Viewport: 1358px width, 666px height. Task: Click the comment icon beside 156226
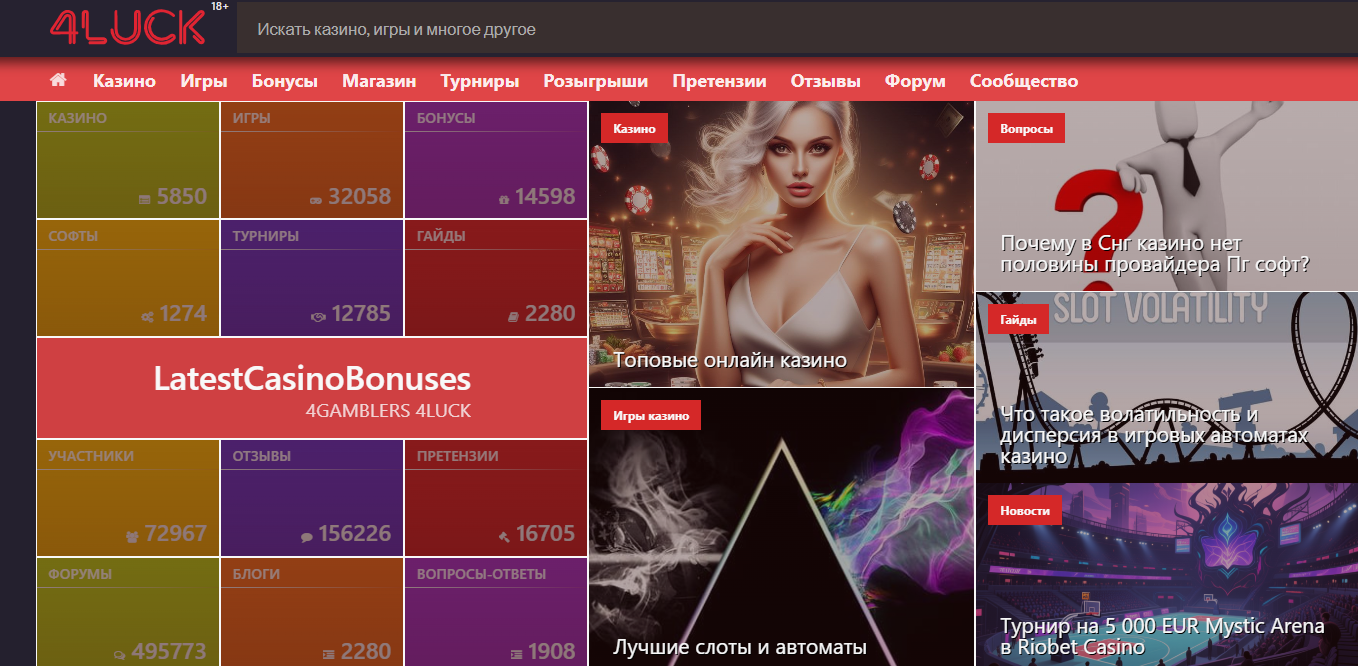[306, 537]
